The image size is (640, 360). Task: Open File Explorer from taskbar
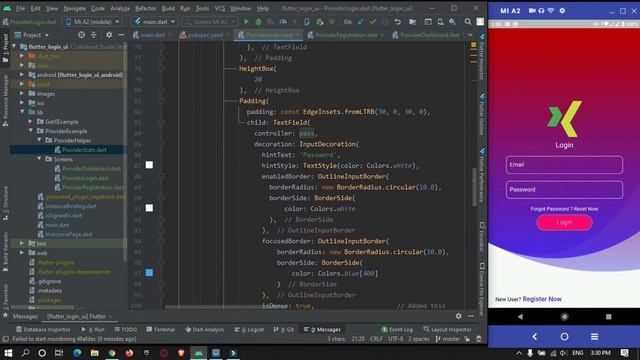click(x=94, y=353)
